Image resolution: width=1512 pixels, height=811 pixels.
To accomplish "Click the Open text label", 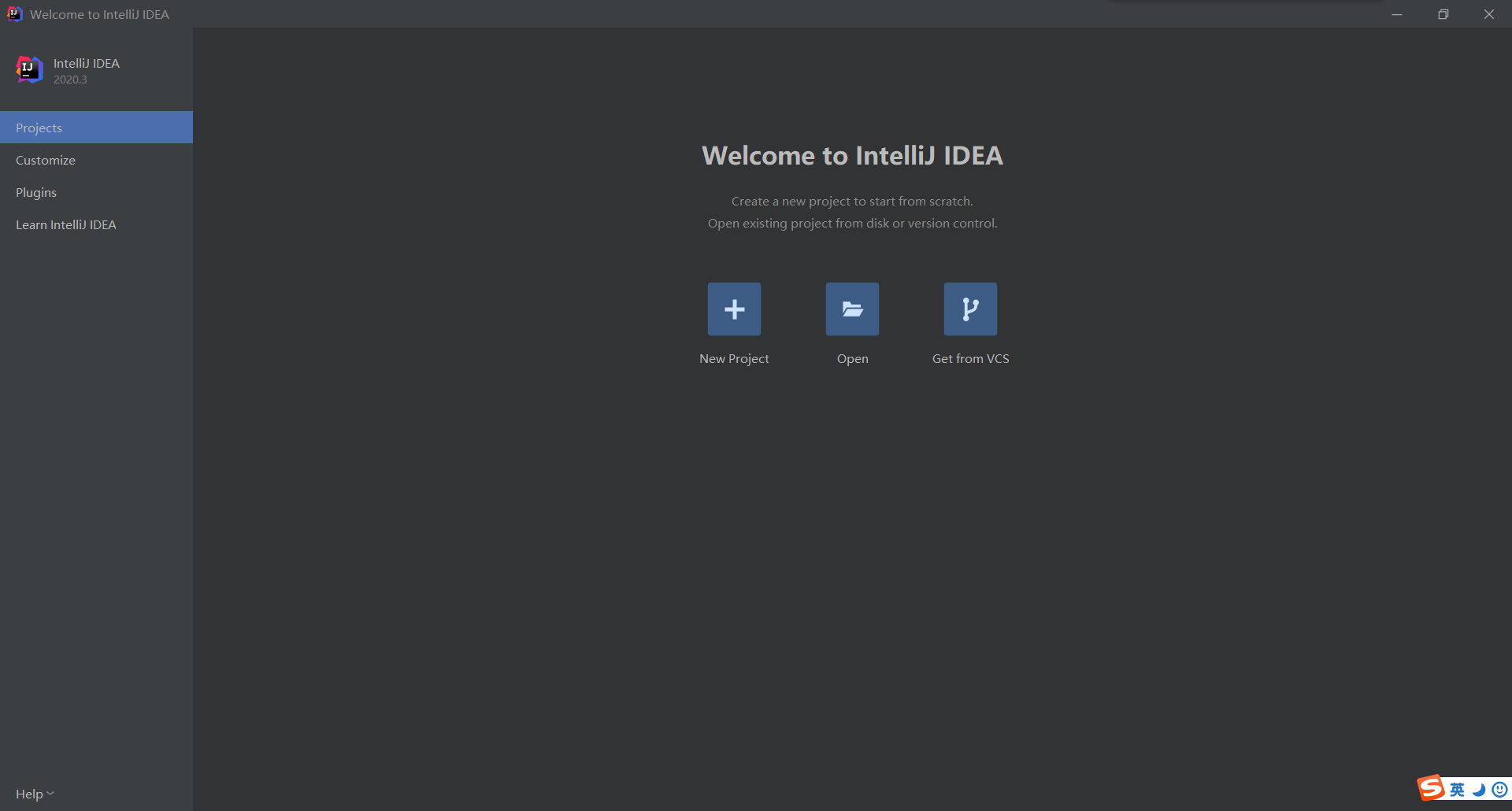I will tap(852, 358).
